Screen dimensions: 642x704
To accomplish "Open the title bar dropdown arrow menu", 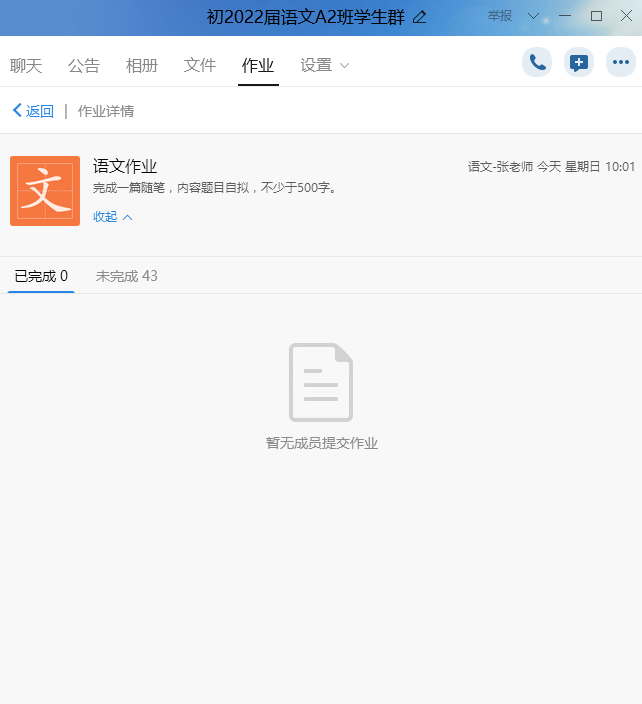I will point(533,16).
